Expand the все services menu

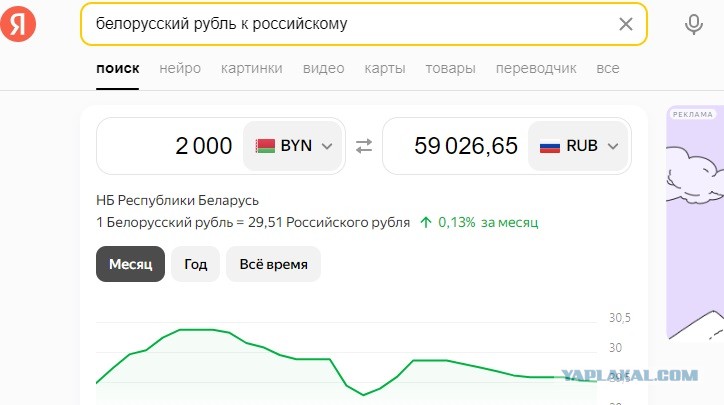pyautogui.click(x=608, y=68)
